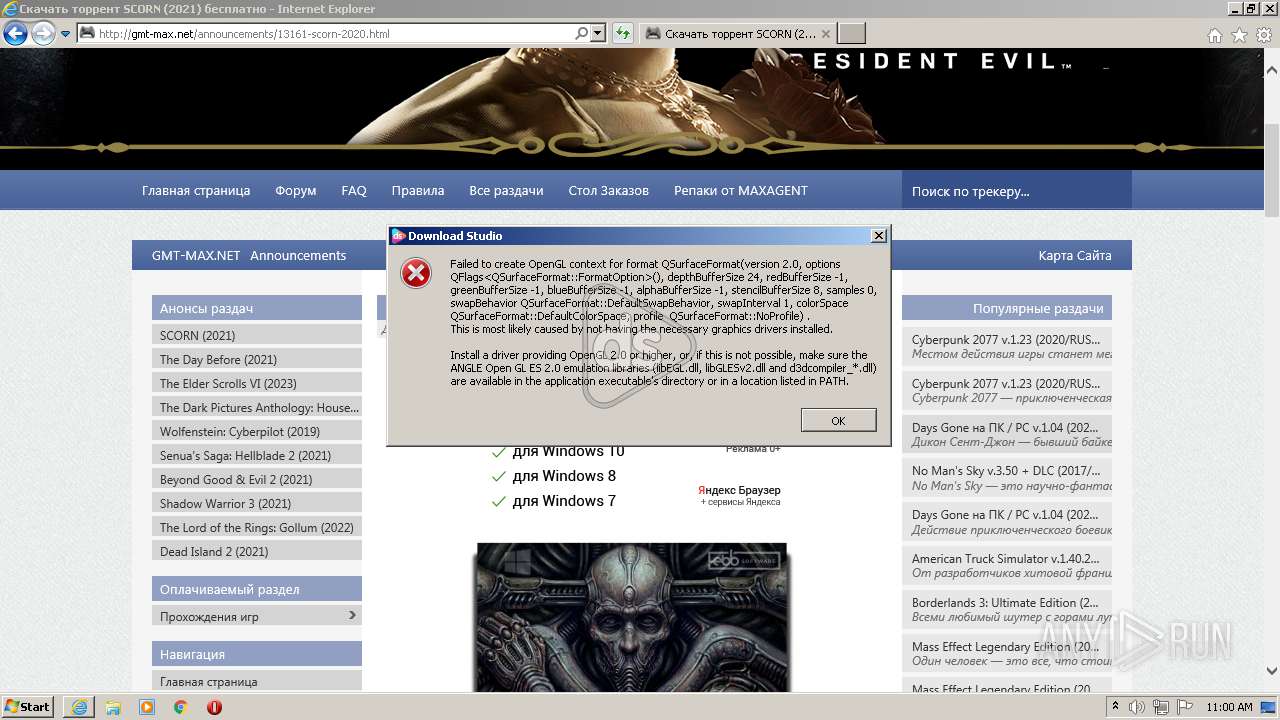Open Favorites star icon
1280x720 pixels.
tap(1239, 35)
